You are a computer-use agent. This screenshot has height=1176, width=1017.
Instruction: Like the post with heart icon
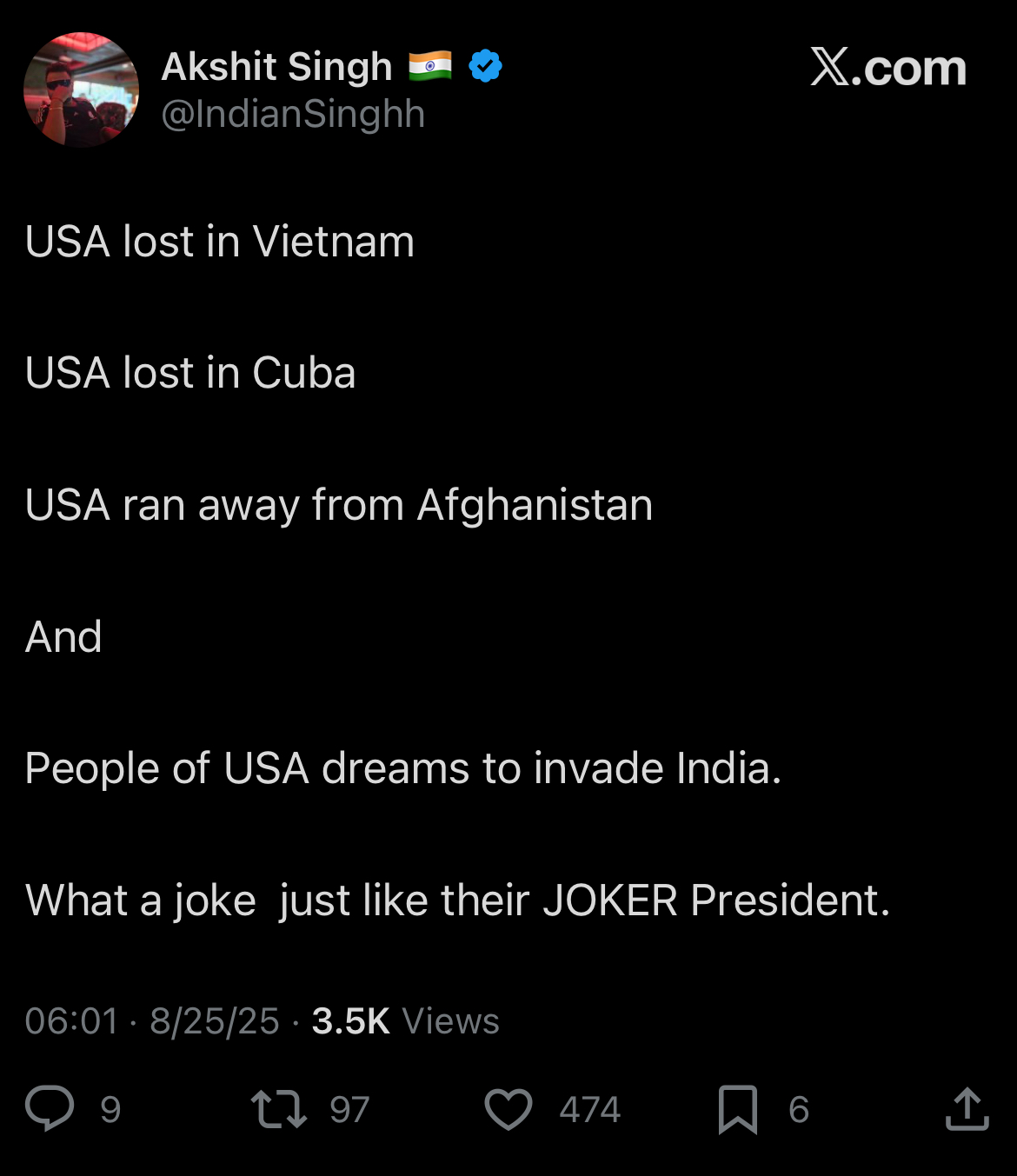(x=508, y=1109)
